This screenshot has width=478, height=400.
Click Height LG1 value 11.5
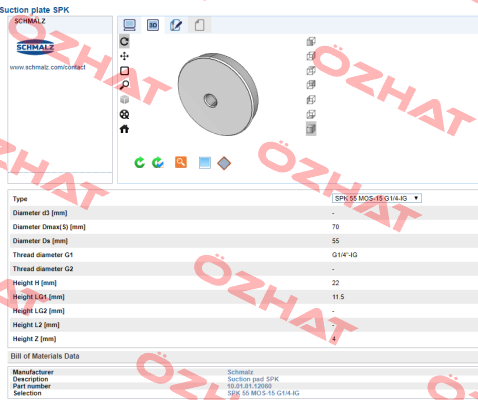pyautogui.click(x=338, y=297)
